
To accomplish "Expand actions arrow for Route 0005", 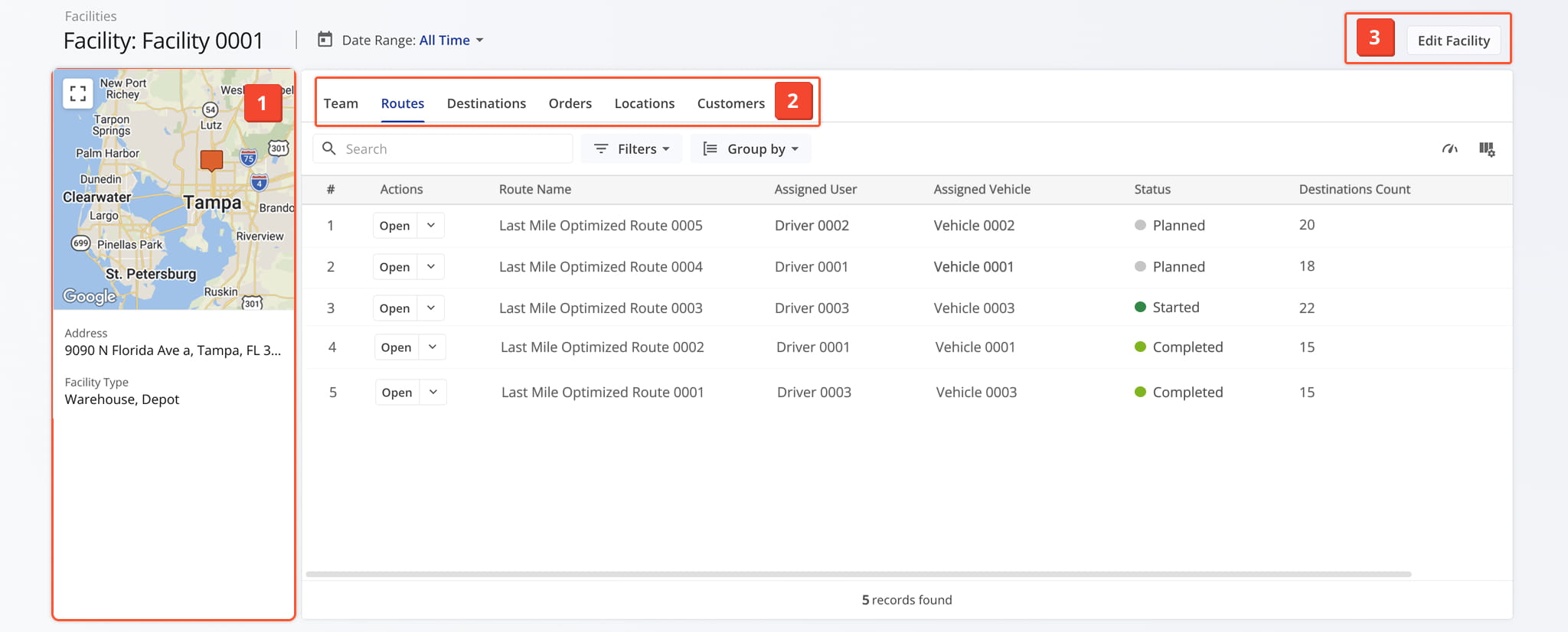I will [x=431, y=226].
